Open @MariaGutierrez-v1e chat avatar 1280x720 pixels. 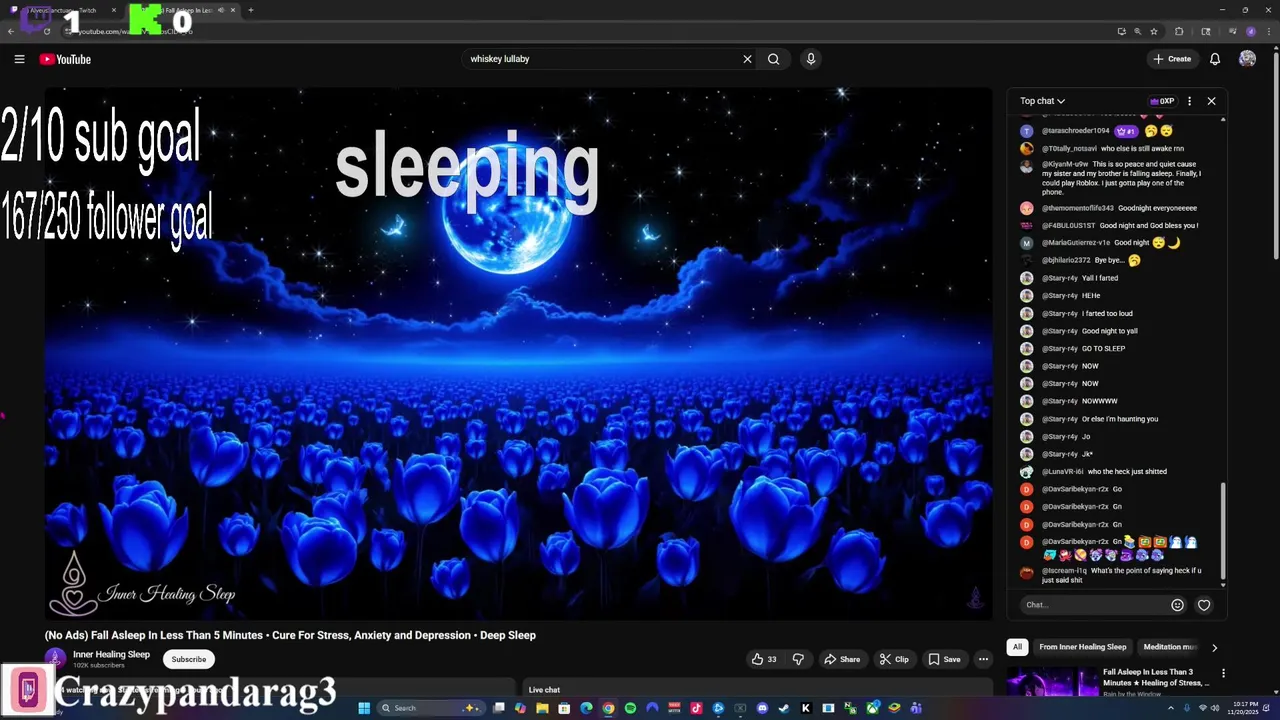click(x=1026, y=243)
